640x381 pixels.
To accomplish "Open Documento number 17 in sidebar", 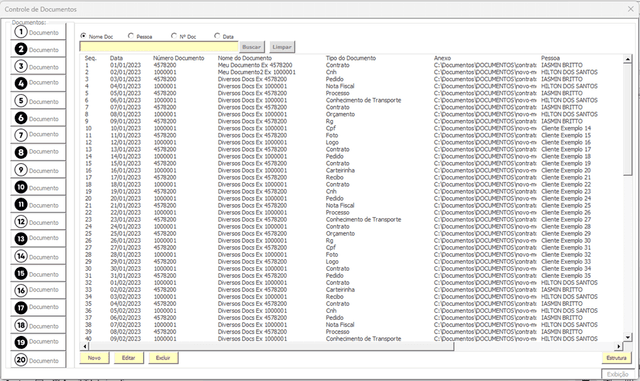I will click(38, 307).
